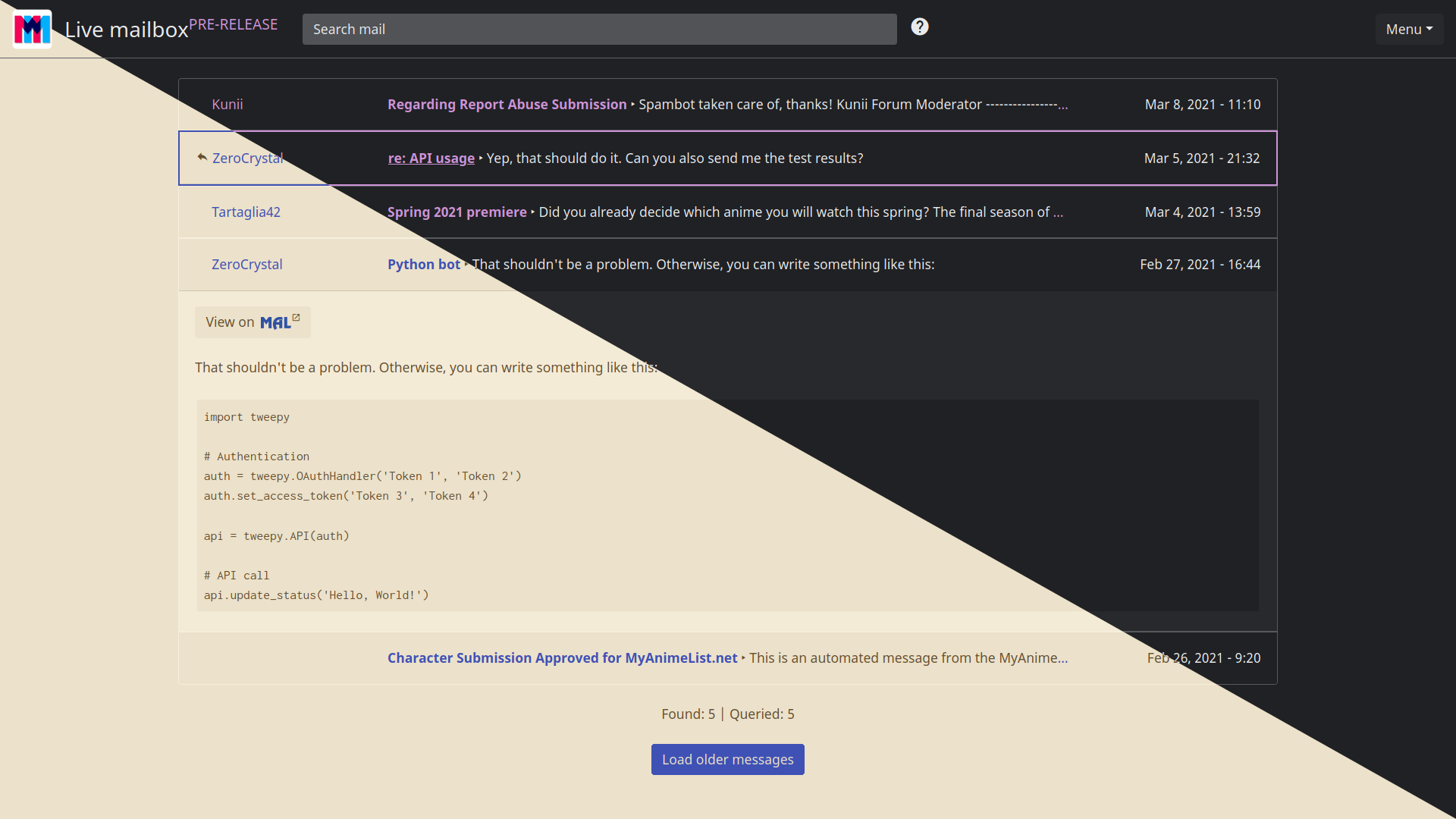
Task: Click the Live mailbox logo icon
Action: pyautogui.click(x=32, y=29)
